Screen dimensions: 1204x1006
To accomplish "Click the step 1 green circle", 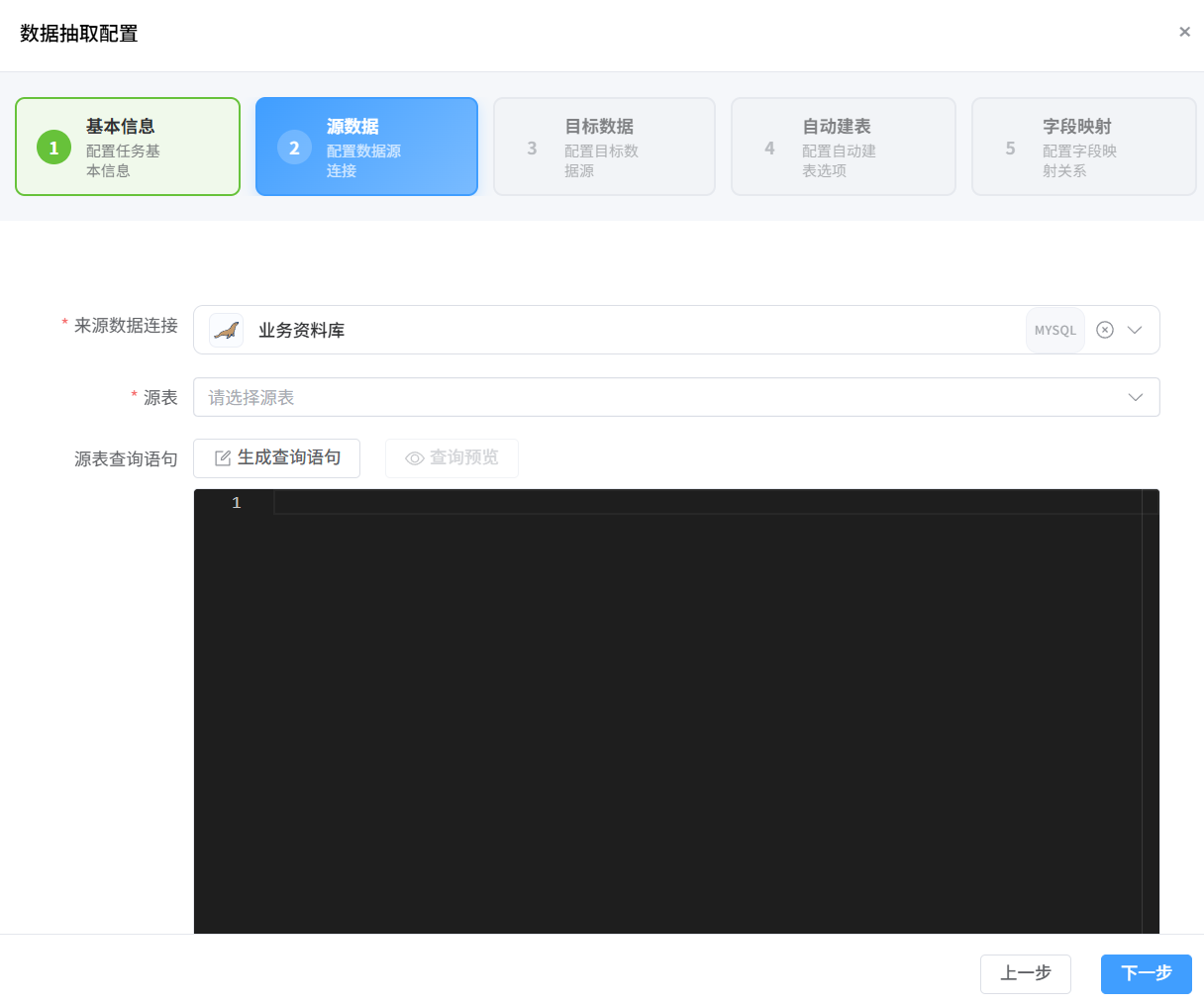I will tap(54, 148).
